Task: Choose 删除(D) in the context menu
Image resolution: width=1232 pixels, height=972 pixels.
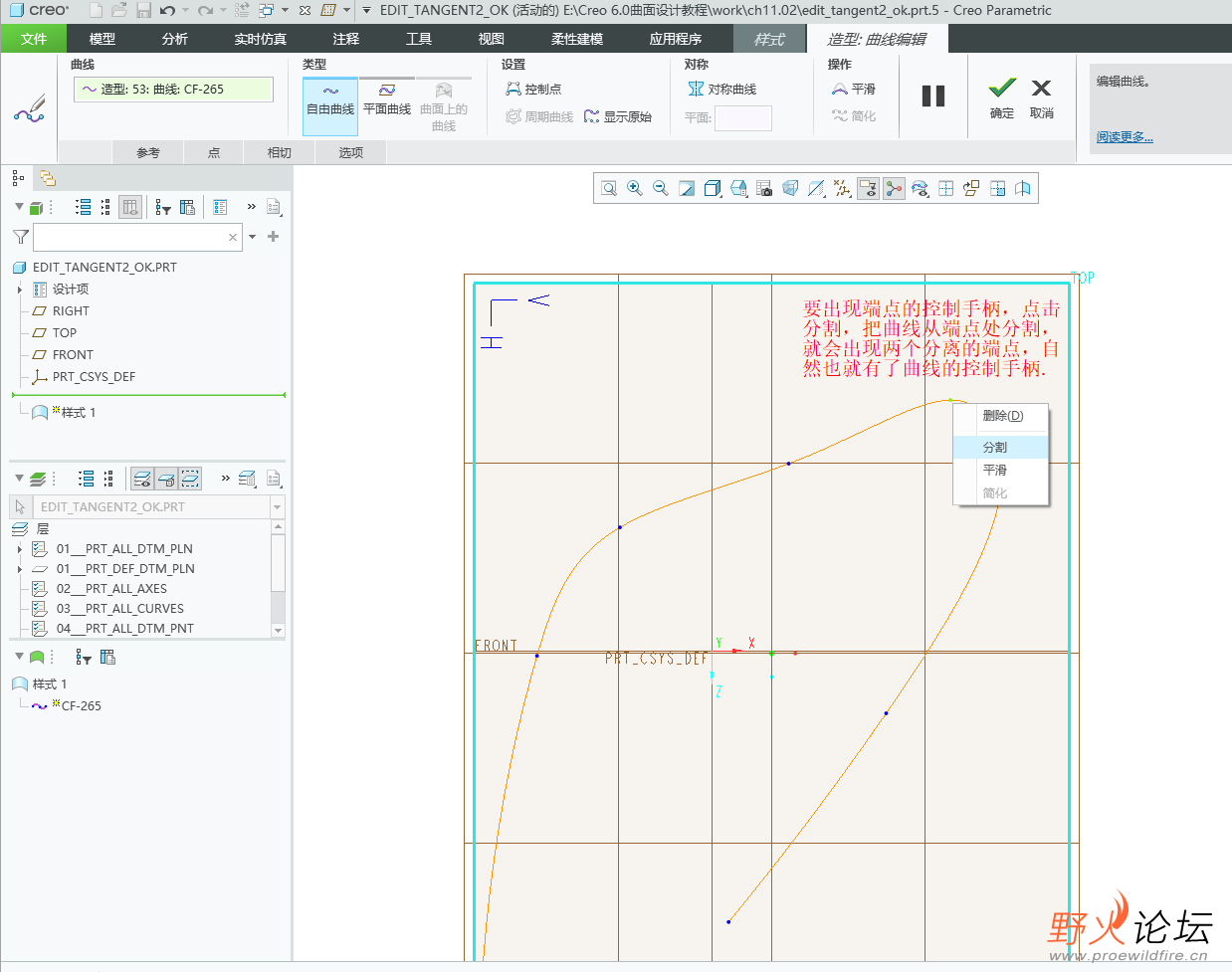Action: pyautogui.click(x=1001, y=415)
